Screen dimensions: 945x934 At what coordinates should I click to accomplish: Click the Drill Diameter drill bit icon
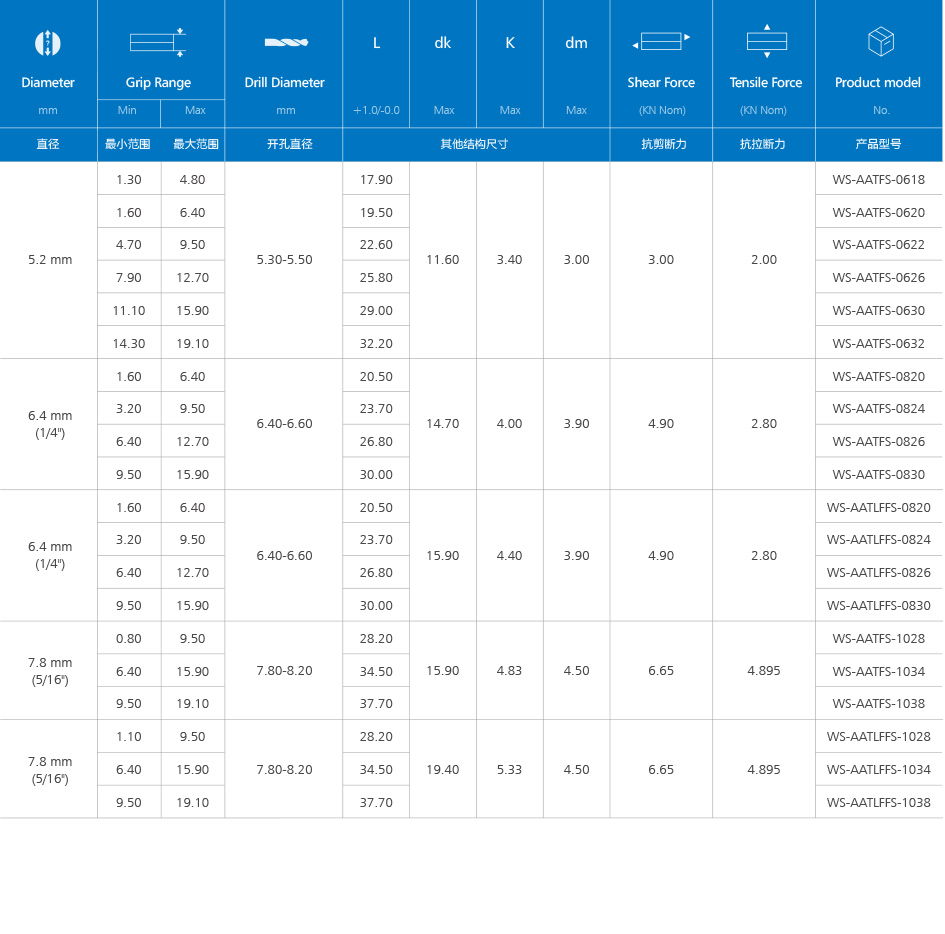pos(285,42)
